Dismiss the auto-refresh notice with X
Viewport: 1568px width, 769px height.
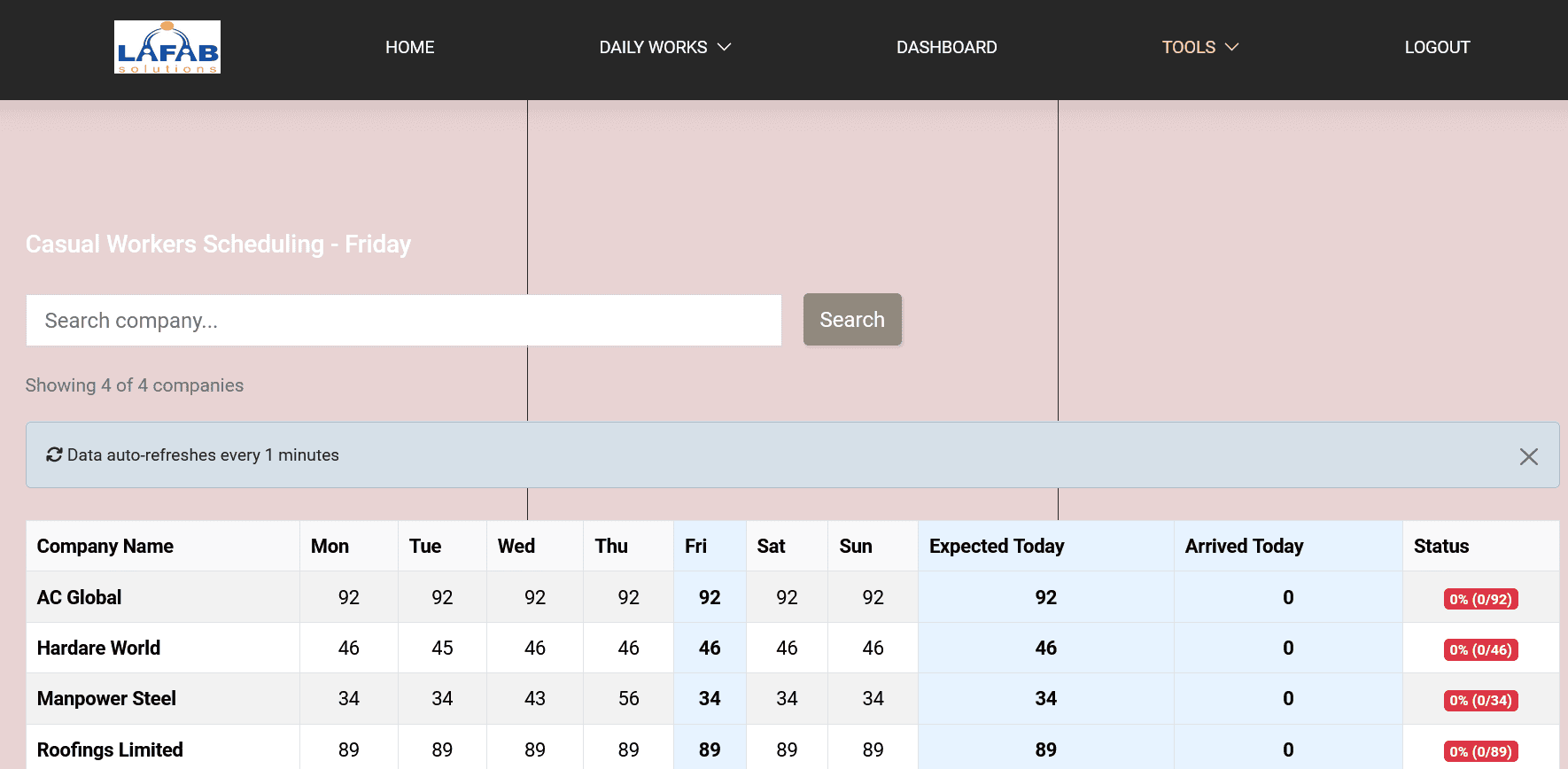tap(1528, 456)
